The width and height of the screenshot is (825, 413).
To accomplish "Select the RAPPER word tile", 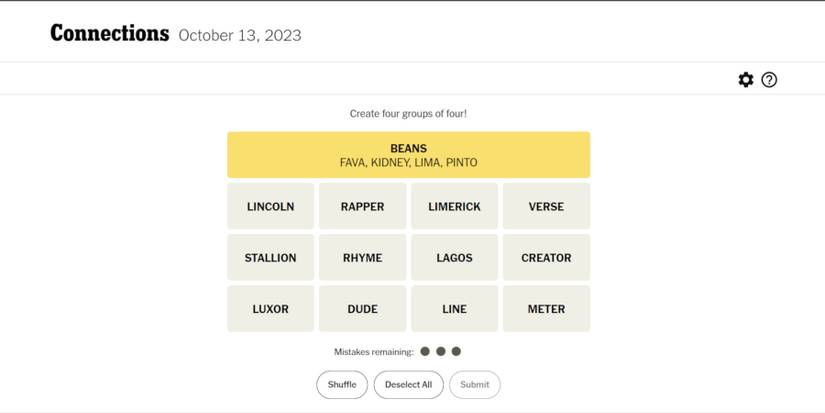I will (x=362, y=206).
